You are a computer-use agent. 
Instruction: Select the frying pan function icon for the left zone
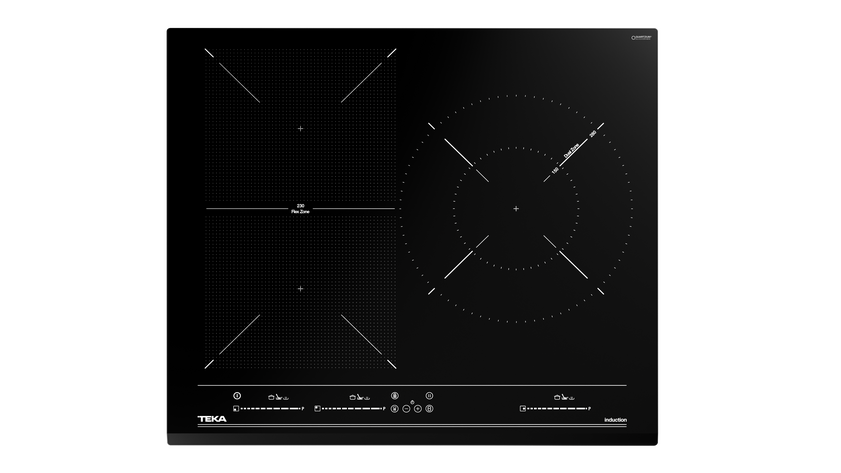[x=278, y=397]
